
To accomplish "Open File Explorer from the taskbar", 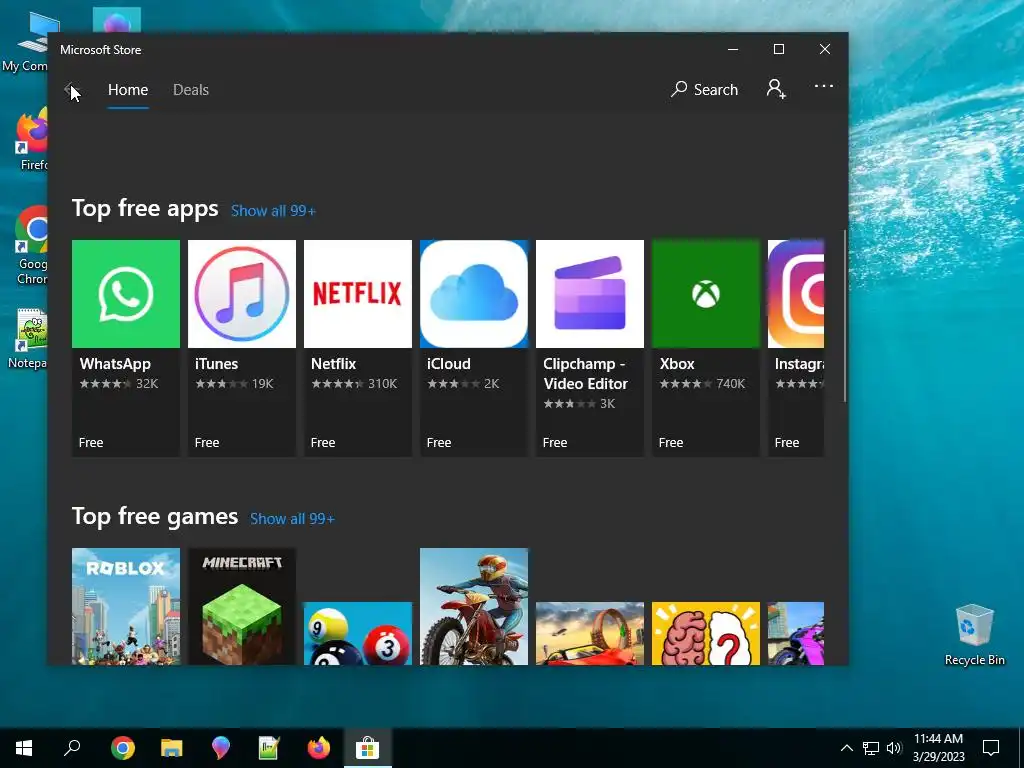I will tap(172, 748).
